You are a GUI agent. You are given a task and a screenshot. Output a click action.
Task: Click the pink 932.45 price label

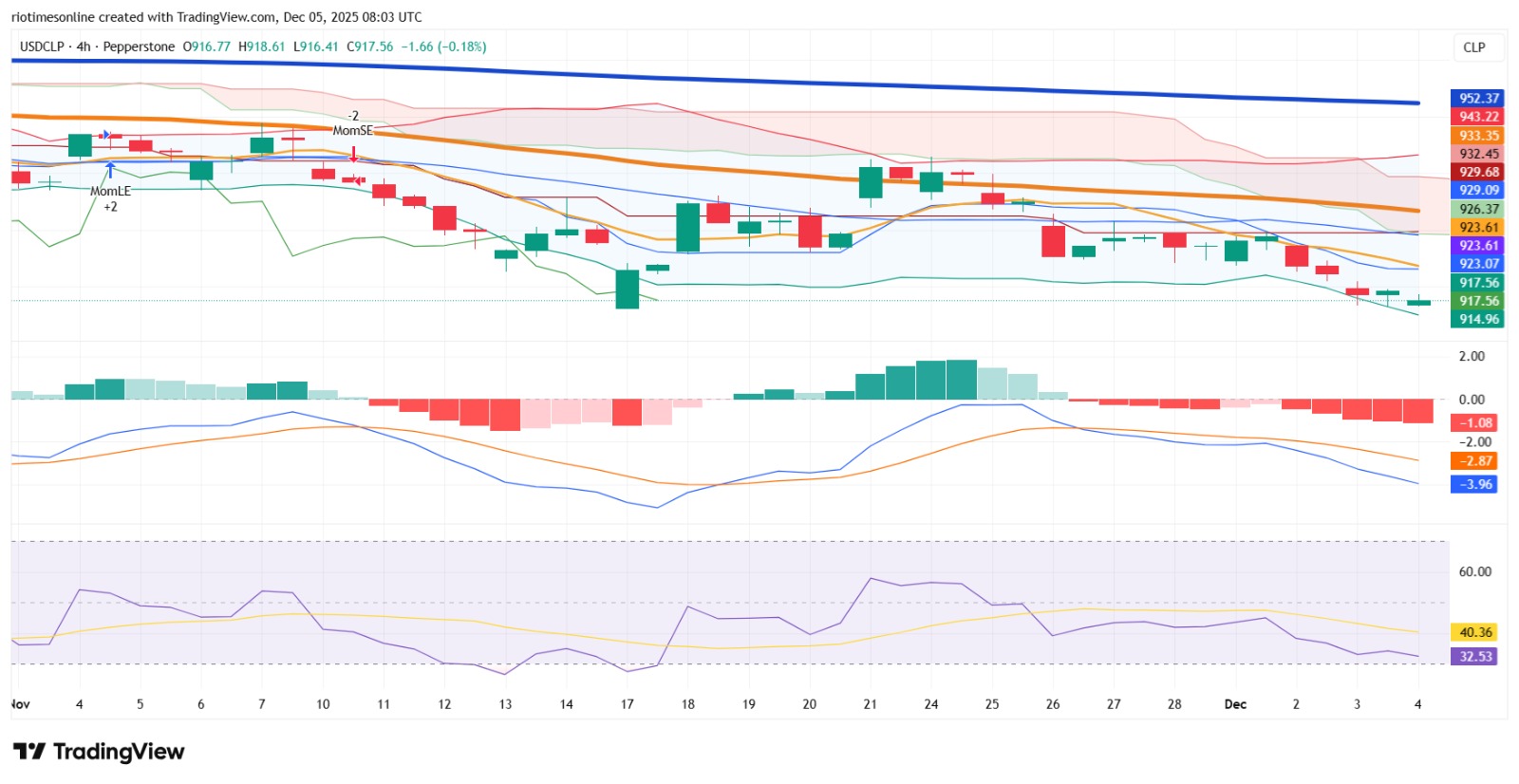coord(1477,154)
